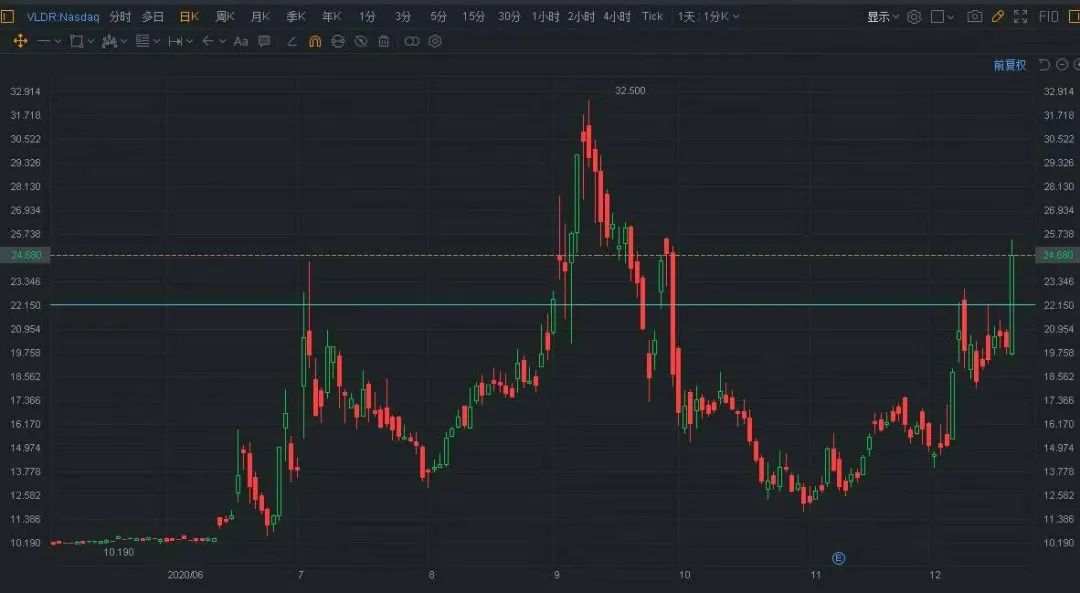Switch to the 1天 period tab

point(687,17)
